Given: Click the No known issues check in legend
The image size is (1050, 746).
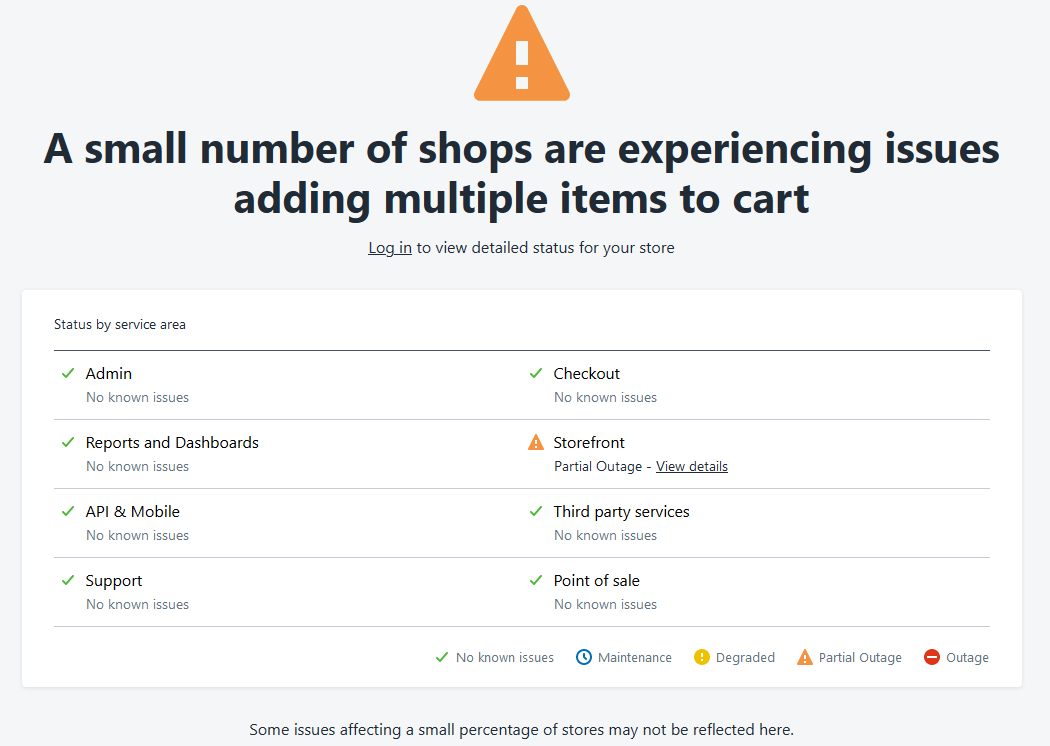Looking at the screenshot, I should (x=440, y=657).
